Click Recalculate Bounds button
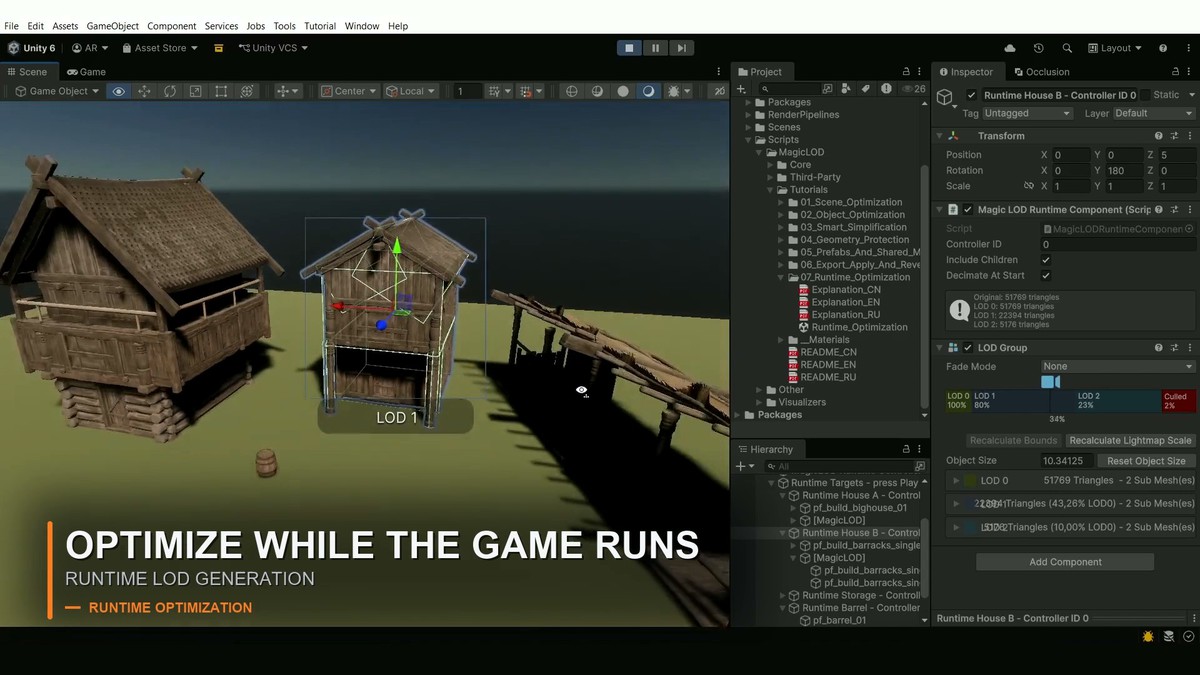Image resolution: width=1200 pixels, height=675 pixels. point(1013,440)
